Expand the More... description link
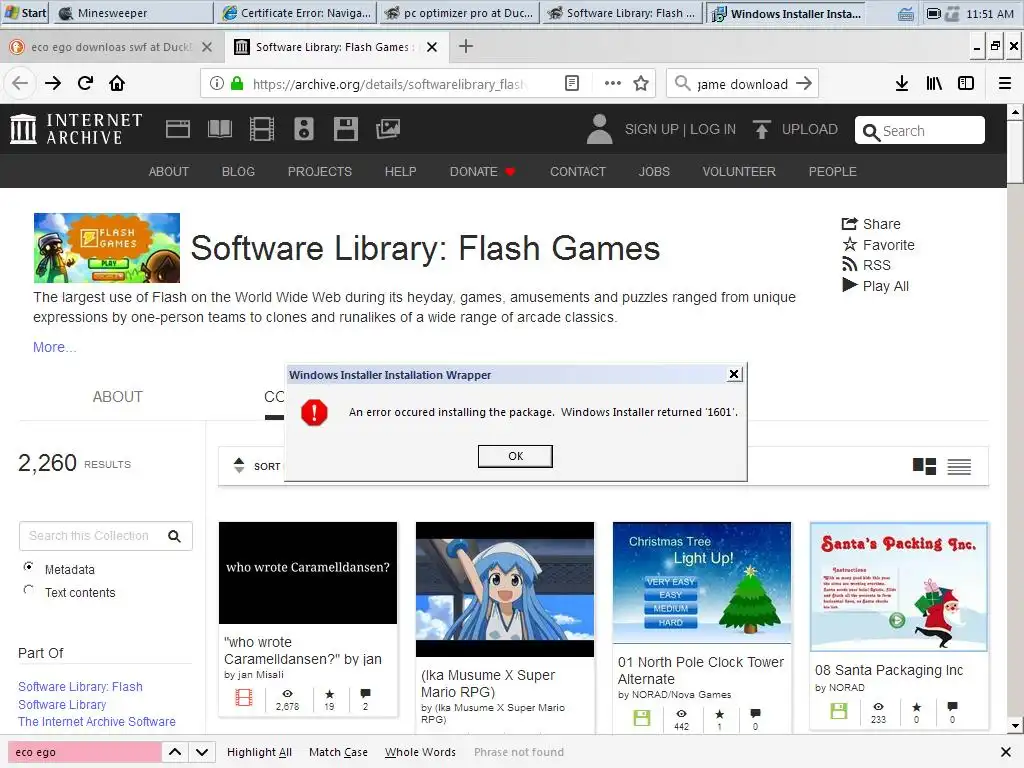Screen dimensions: 1024x768 (54, 347)
